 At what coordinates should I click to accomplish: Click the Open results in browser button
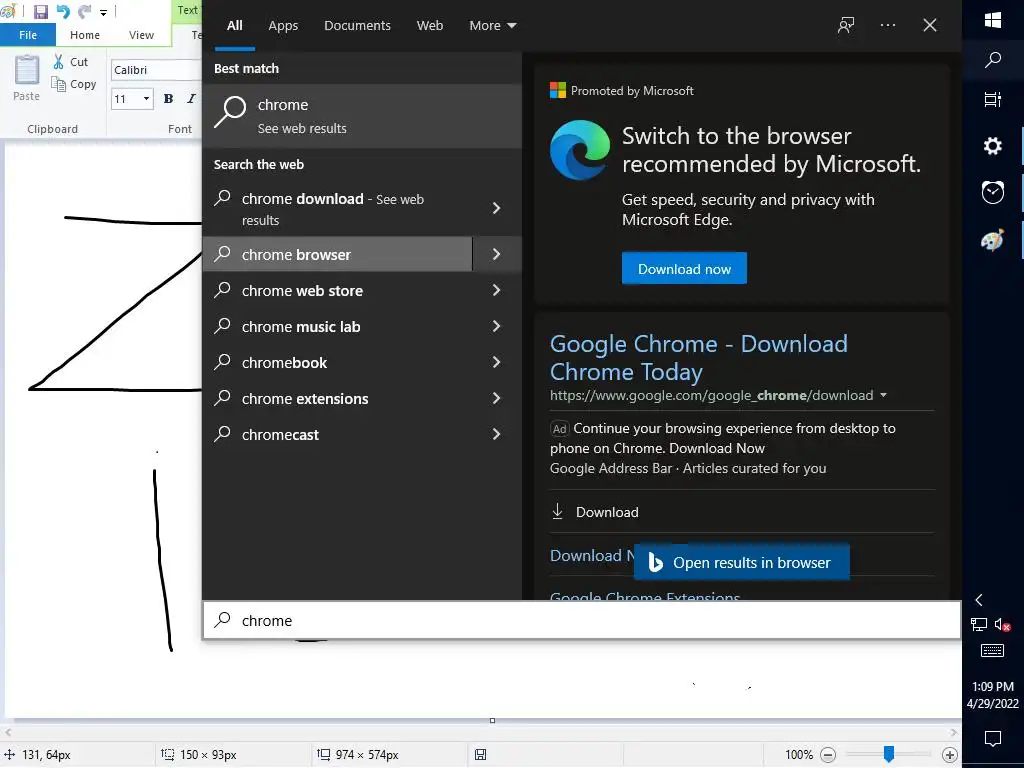(x=741, y=562)
